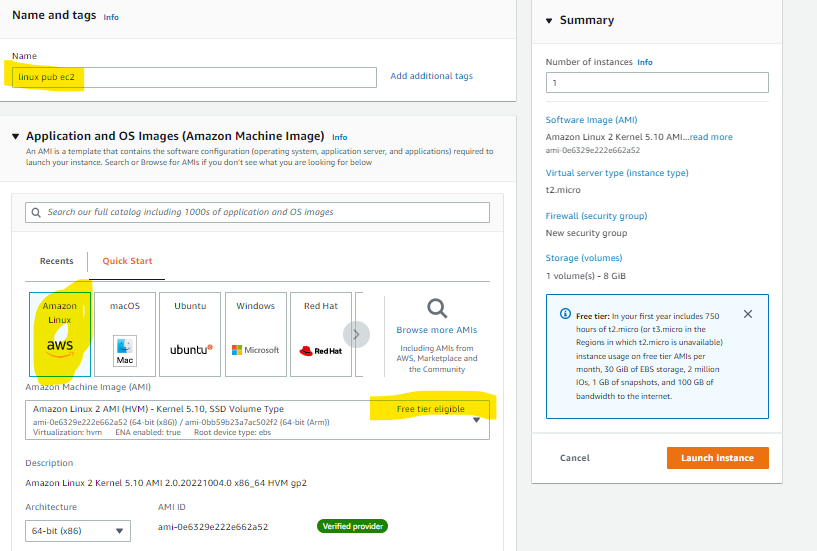Screen dimensions: 817x551
Task: Click the info icon in Free tier box
Action: [x=565, y=314]
